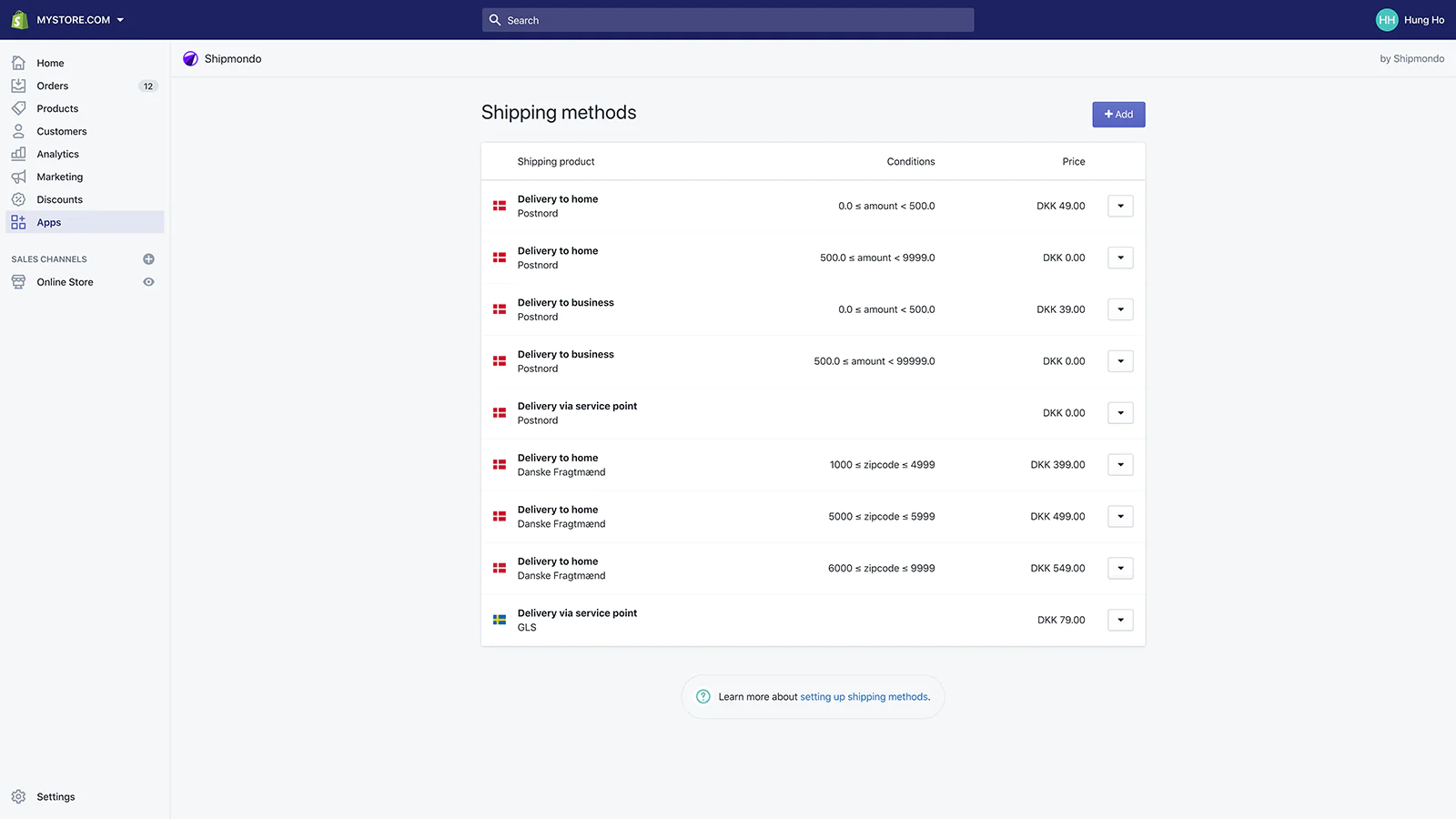Screen dimensions: 1456x819
Task: Click the Shipmondo app logo icon
Action: pos(190,58)
